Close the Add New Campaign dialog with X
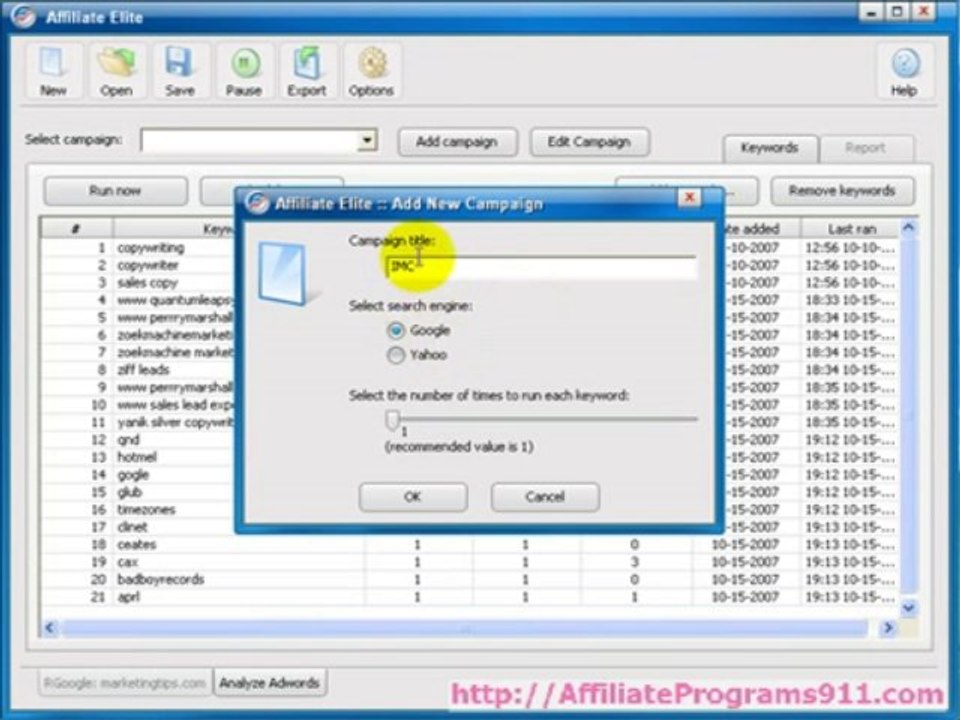This screenshot has height=720, width=960. [x=689, y=198]
